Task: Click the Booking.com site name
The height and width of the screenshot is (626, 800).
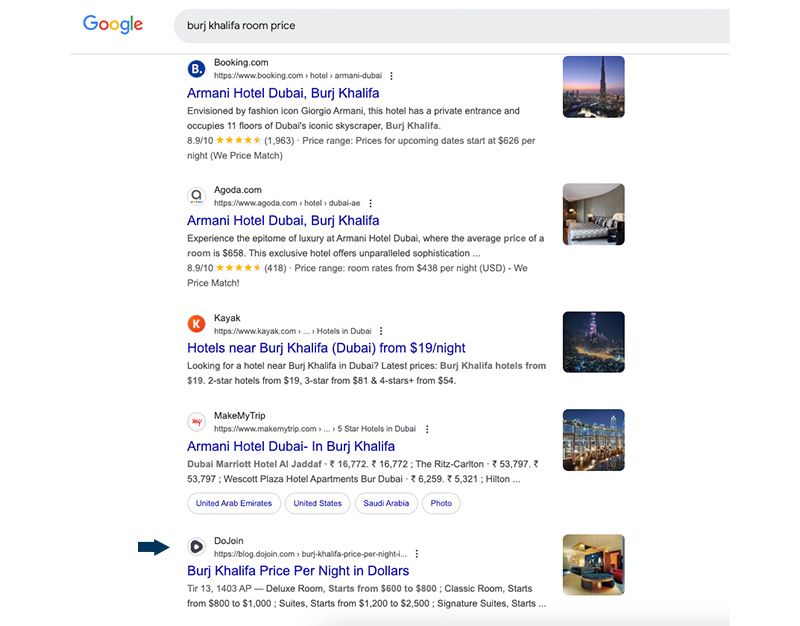Action: [x=241, y=62]
